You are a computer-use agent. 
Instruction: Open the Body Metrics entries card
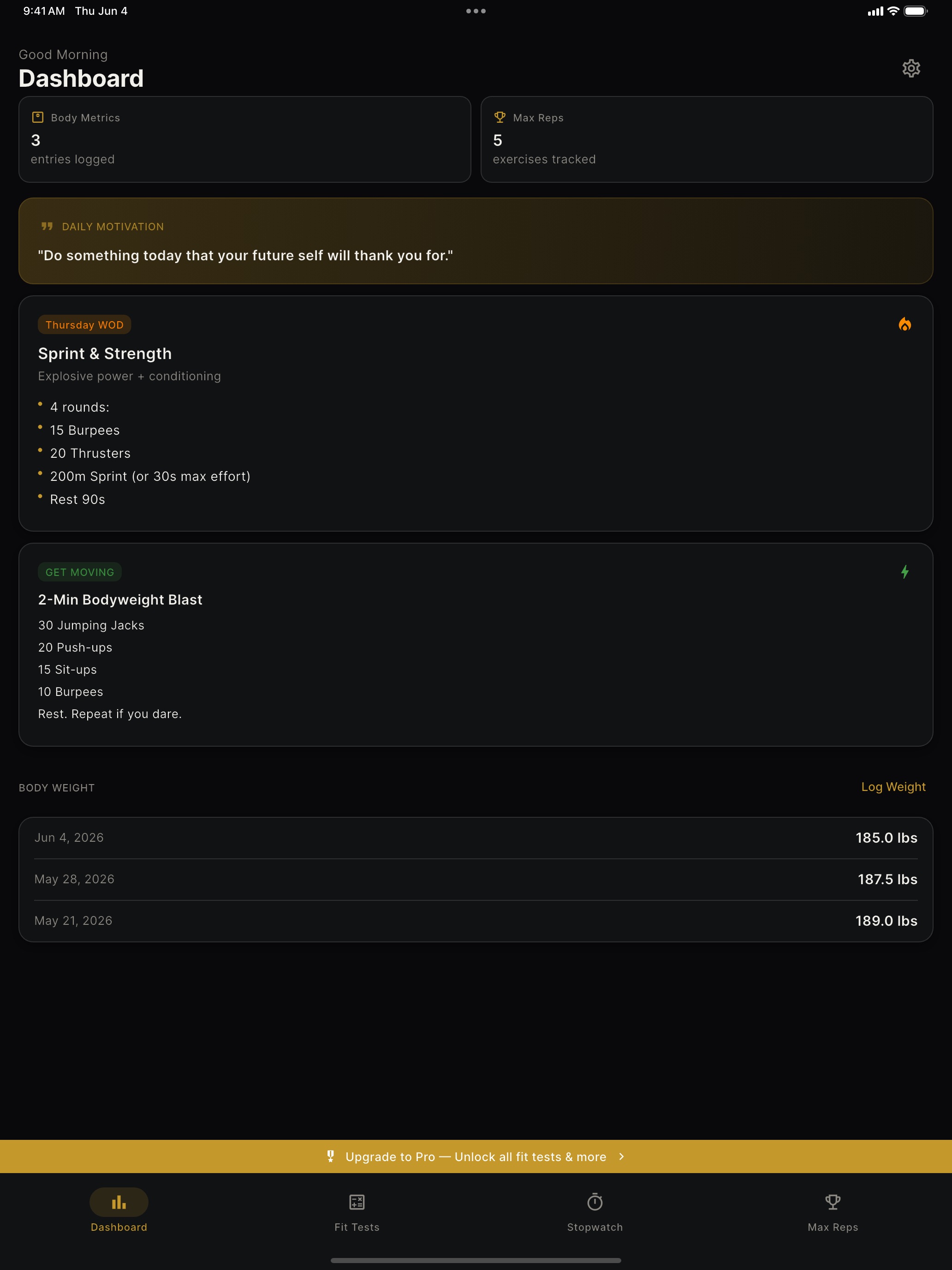click(245, 139)
